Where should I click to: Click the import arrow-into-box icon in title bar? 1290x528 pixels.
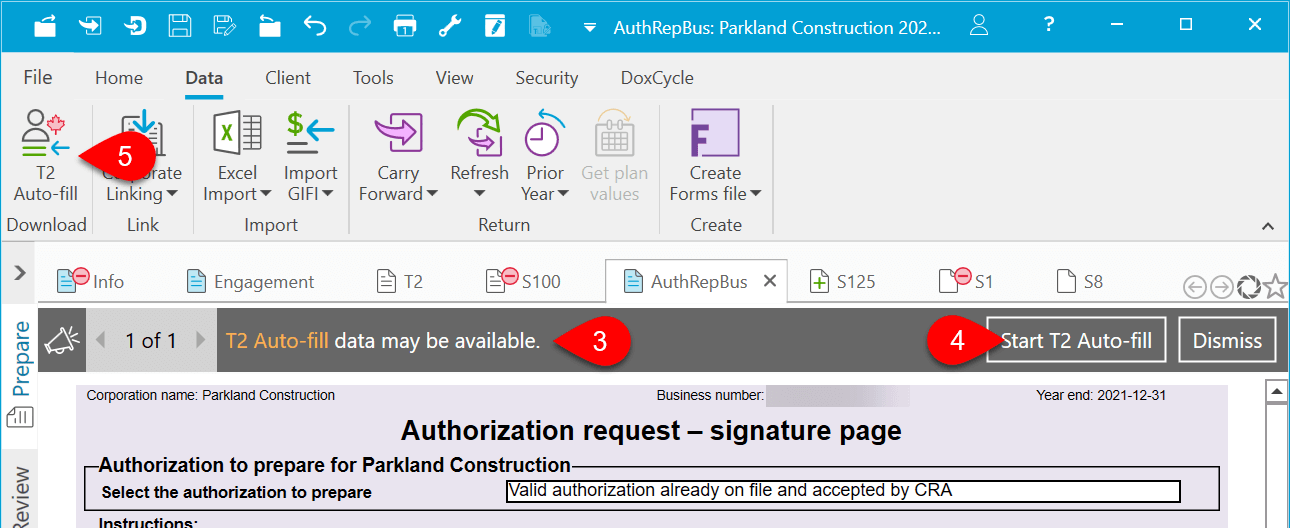click(90, 26)
